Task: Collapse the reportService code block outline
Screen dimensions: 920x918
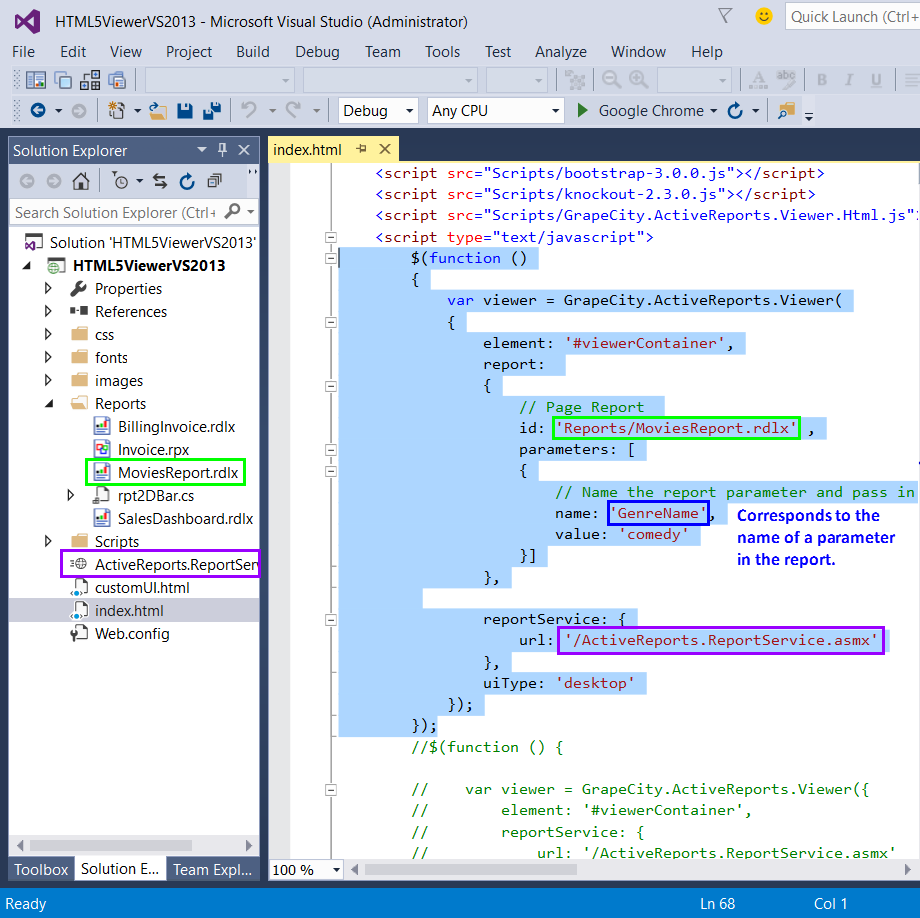Action: click(x=331, y=619)
